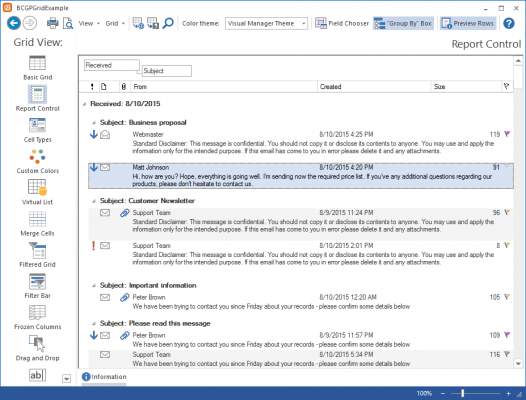Collapse Subject: Customer Newsletter group
The height and width of the screenshot is (400, 526).
click(x=94, y=201)
